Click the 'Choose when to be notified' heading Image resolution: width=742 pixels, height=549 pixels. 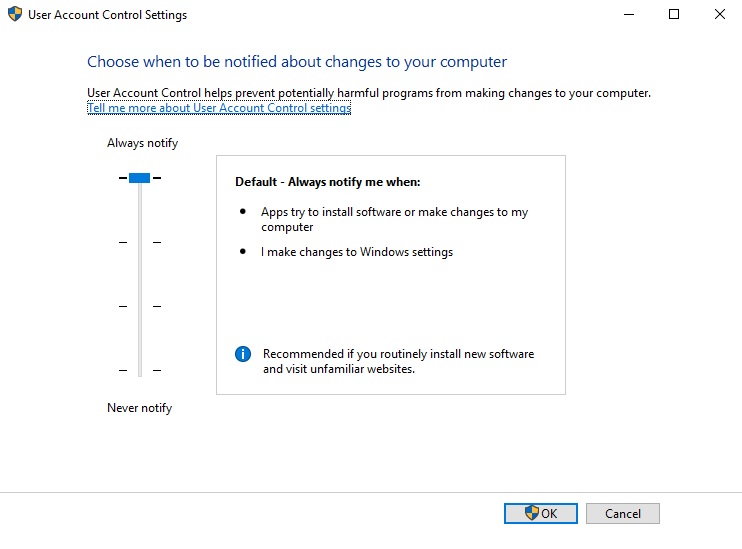click(297, 62)
